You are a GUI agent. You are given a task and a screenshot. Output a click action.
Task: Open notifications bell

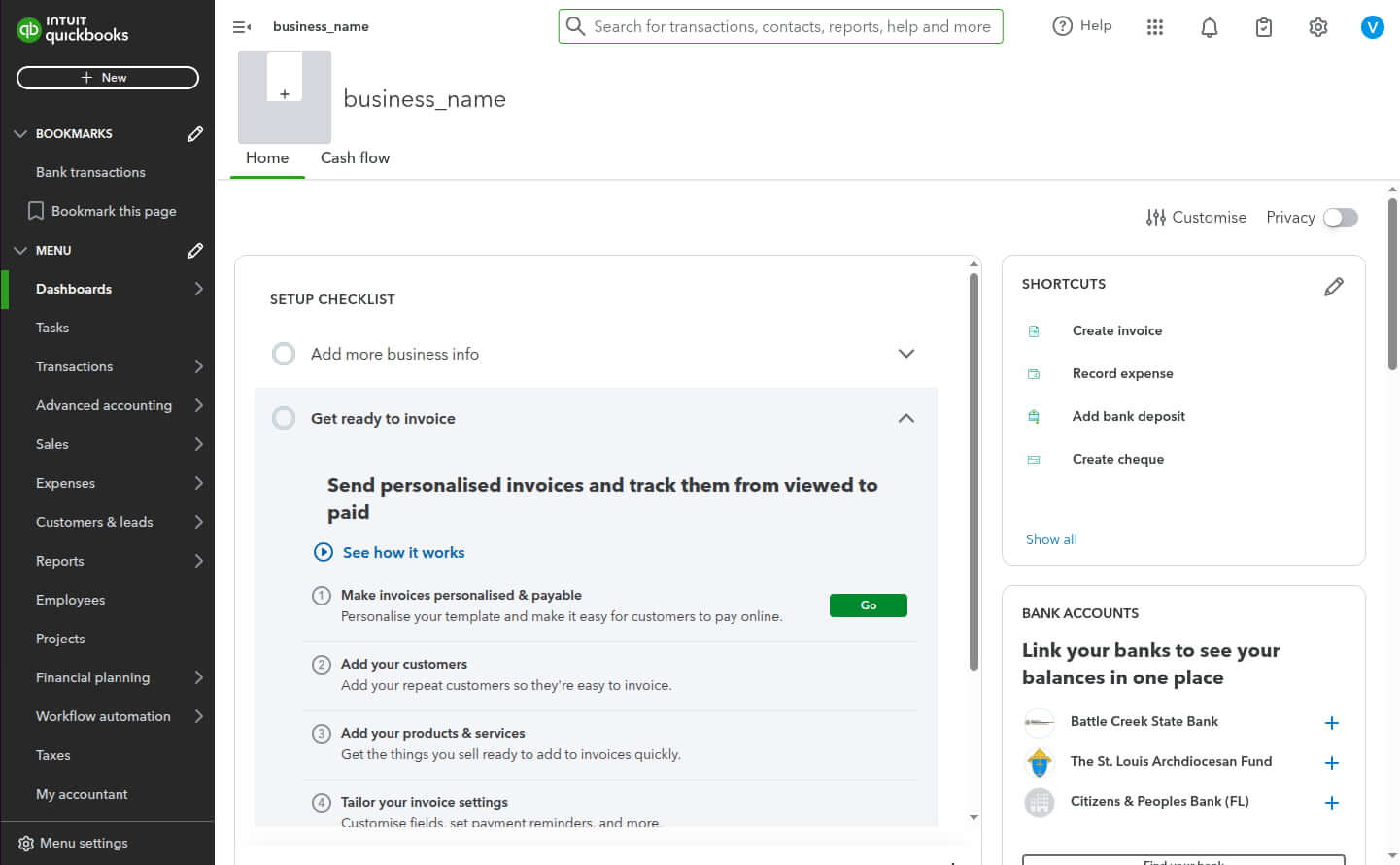tap(1209, 27)
